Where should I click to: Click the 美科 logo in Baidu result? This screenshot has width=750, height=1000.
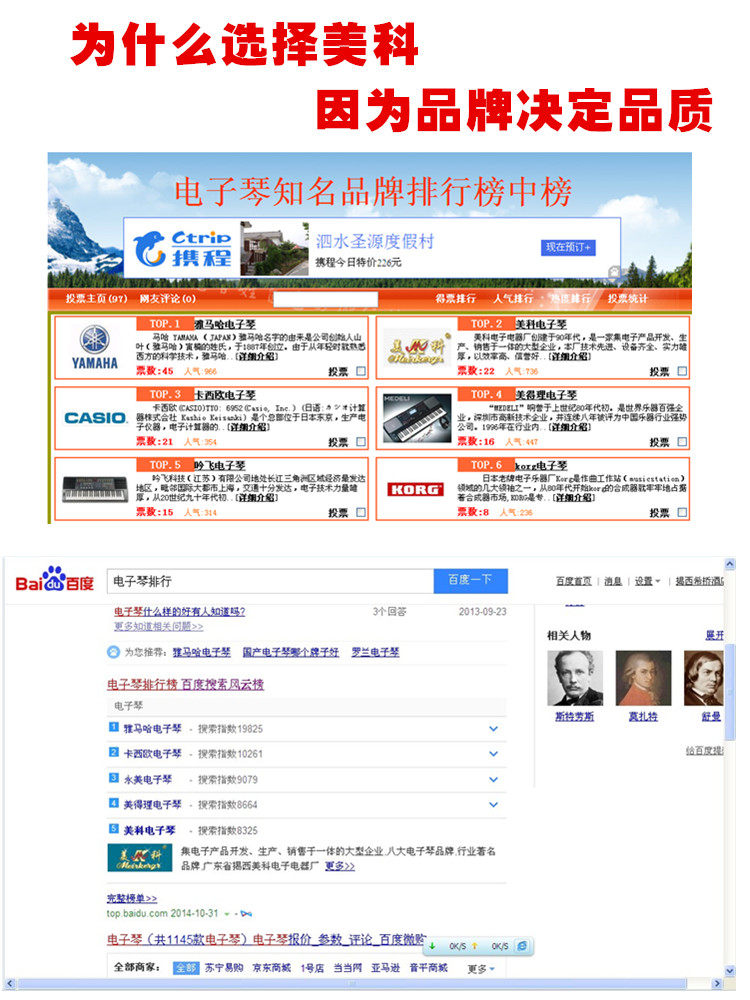[x=140, y=857]
